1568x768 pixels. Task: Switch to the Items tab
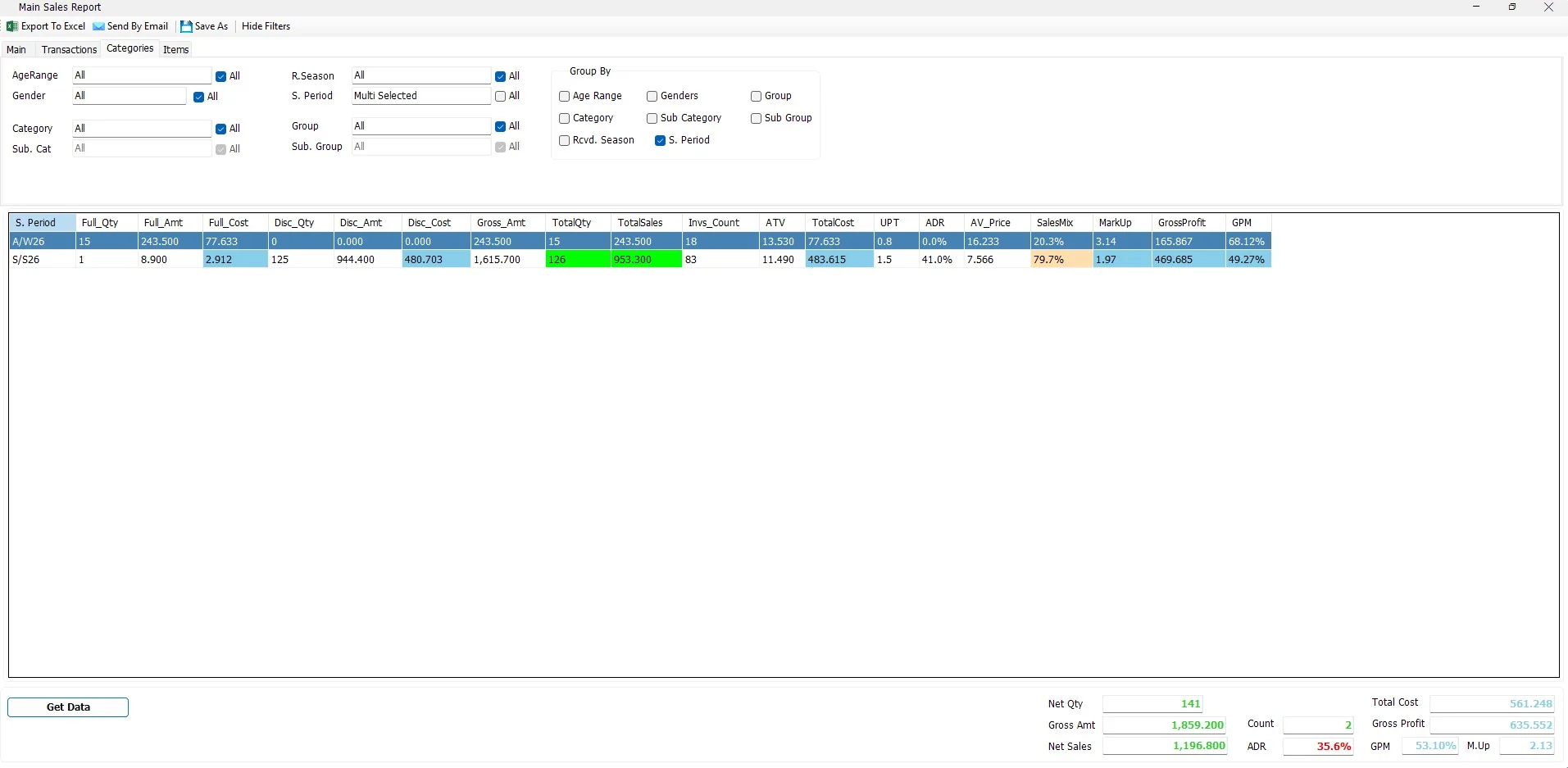175,49
